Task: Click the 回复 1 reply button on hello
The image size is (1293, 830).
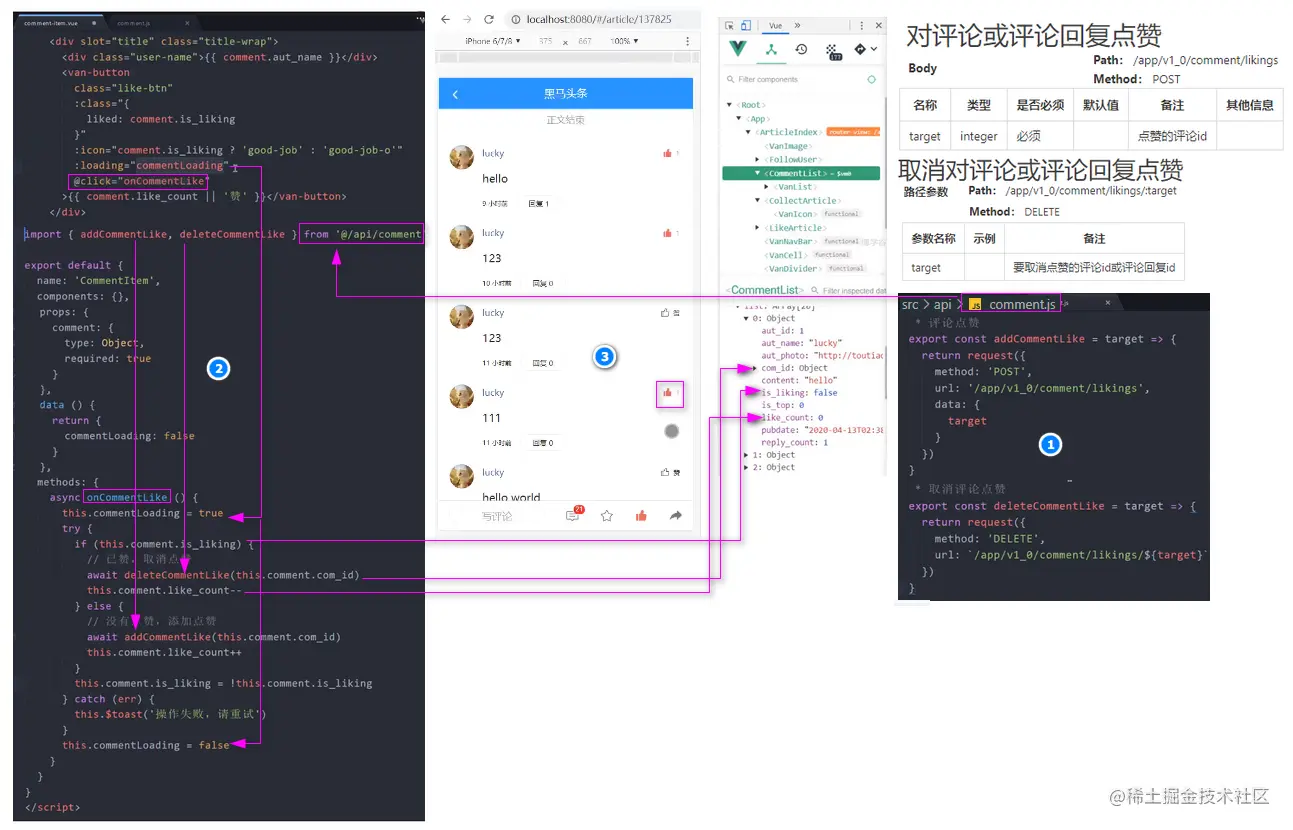Action: pyautogui.click(x=539, y=203)
